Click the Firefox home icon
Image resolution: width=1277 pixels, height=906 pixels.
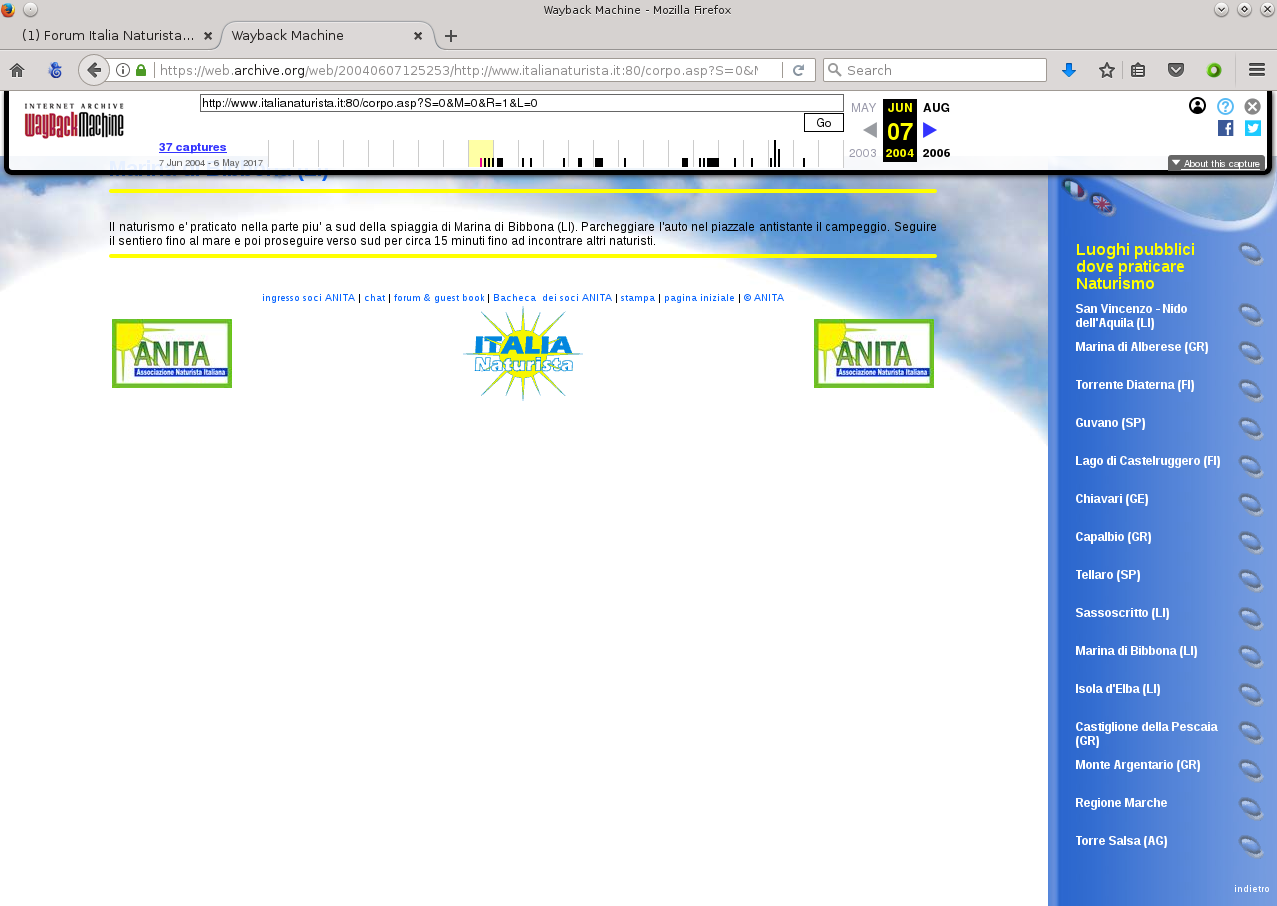tap(17, 70)
